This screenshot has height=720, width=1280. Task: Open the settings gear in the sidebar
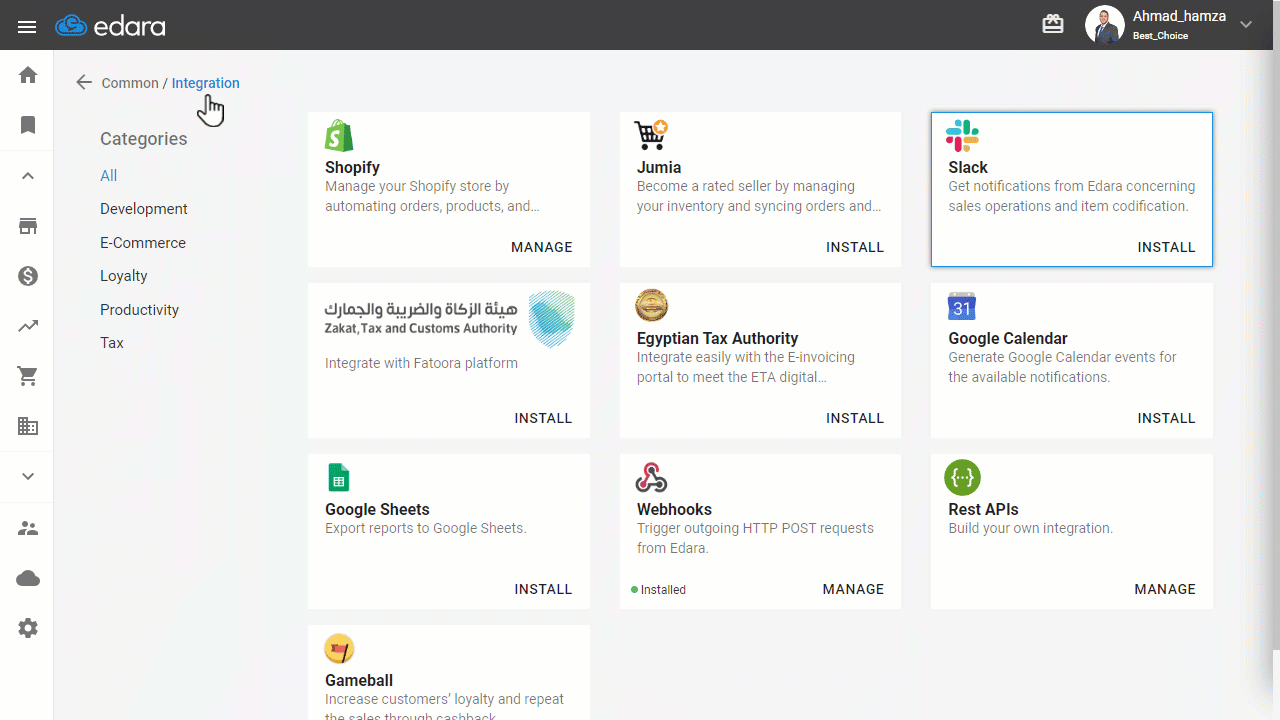pos(28,628)
